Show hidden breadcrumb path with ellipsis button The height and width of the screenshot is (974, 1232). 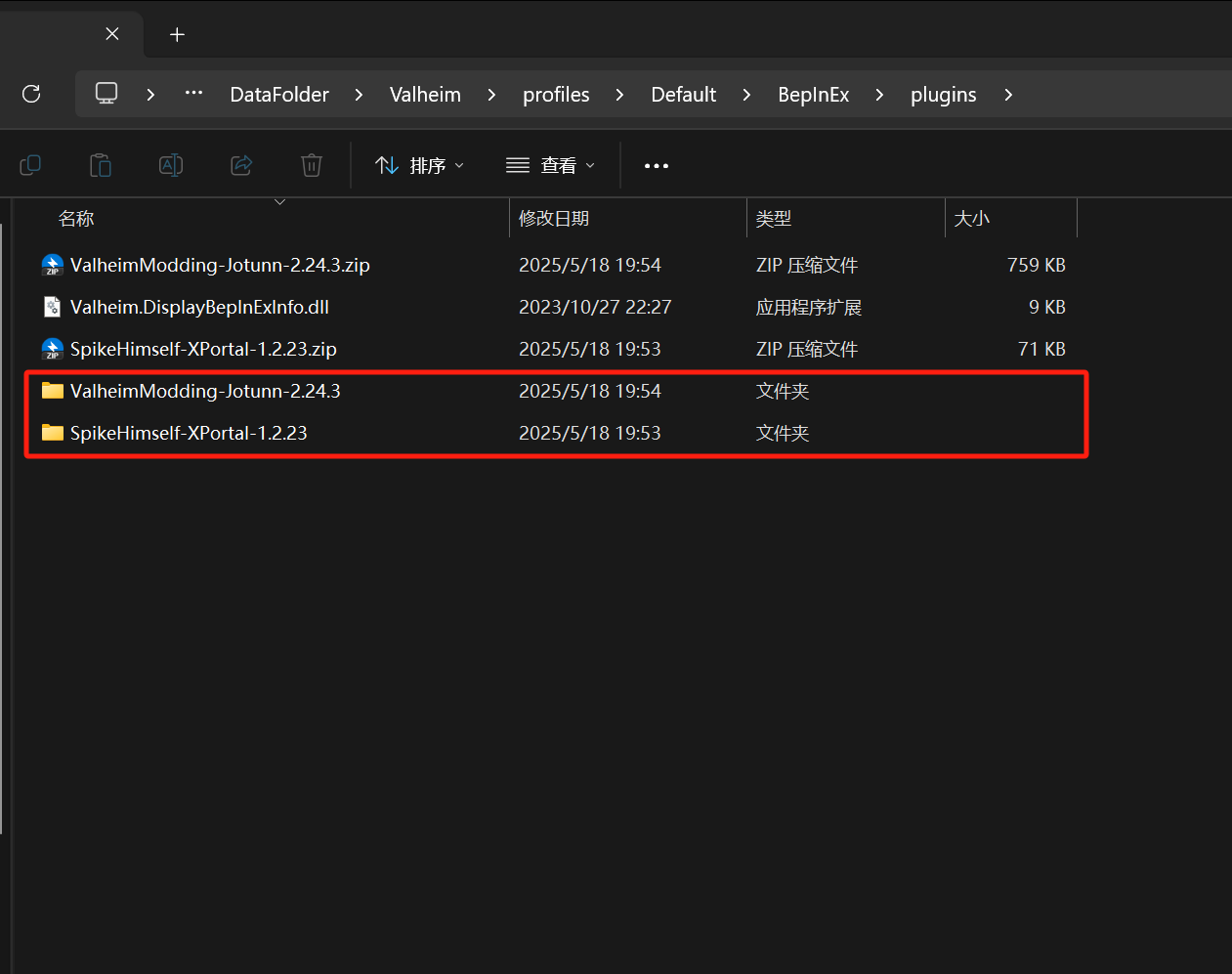click(193, 94)
